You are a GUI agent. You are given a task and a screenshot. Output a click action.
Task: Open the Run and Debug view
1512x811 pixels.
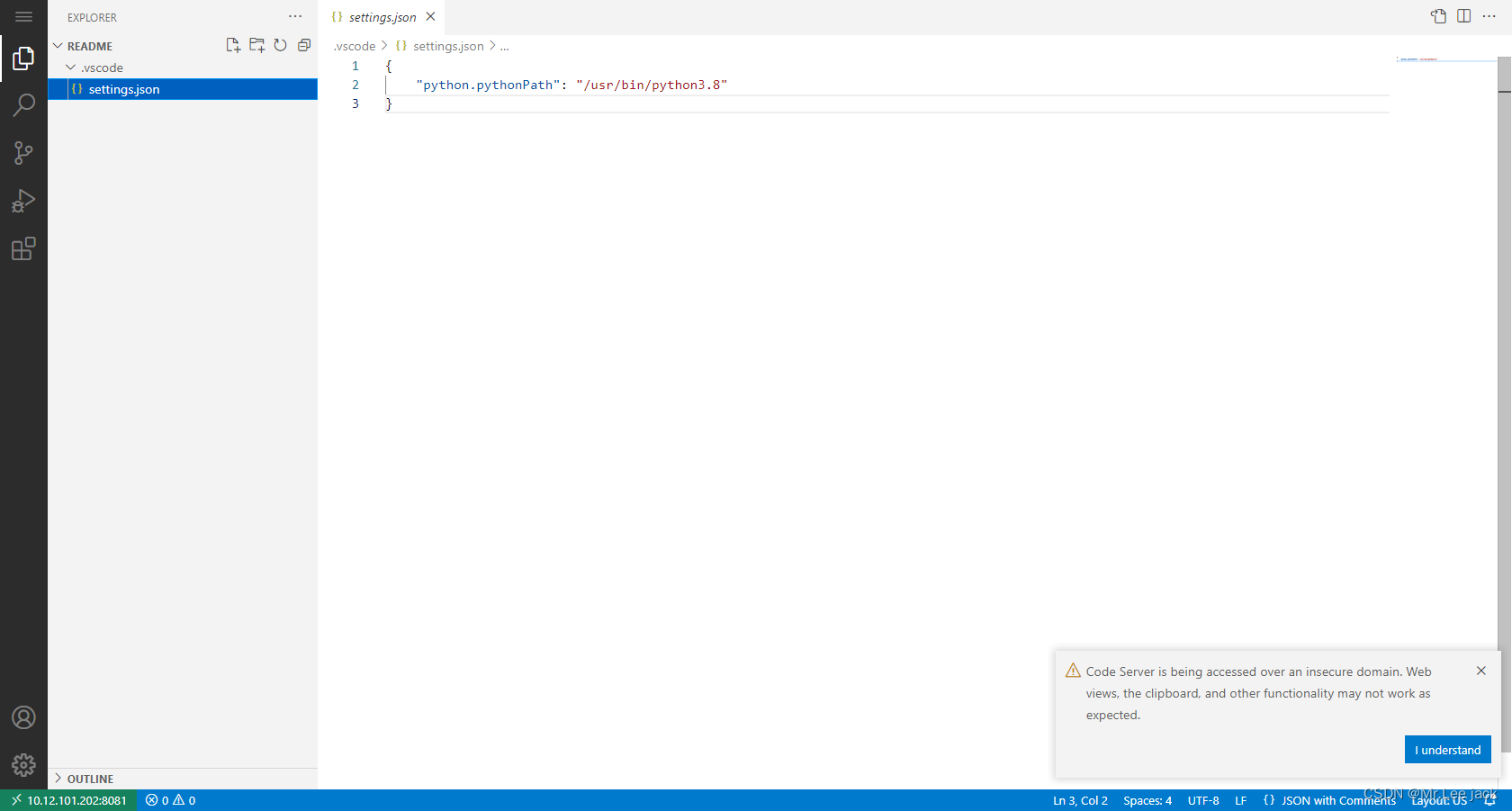pos(23,201)
